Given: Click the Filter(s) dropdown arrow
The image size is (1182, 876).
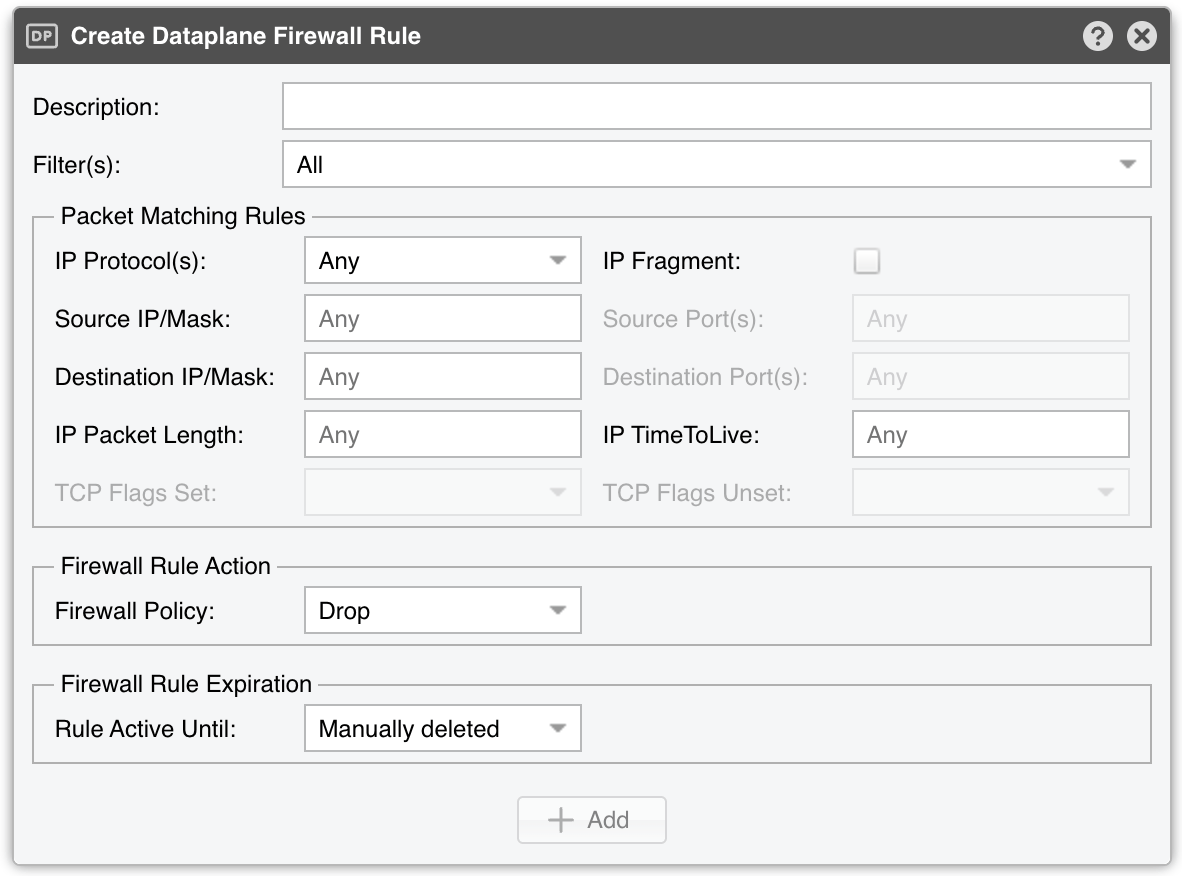Looking at the screenshot, I should pos(1128,164).
